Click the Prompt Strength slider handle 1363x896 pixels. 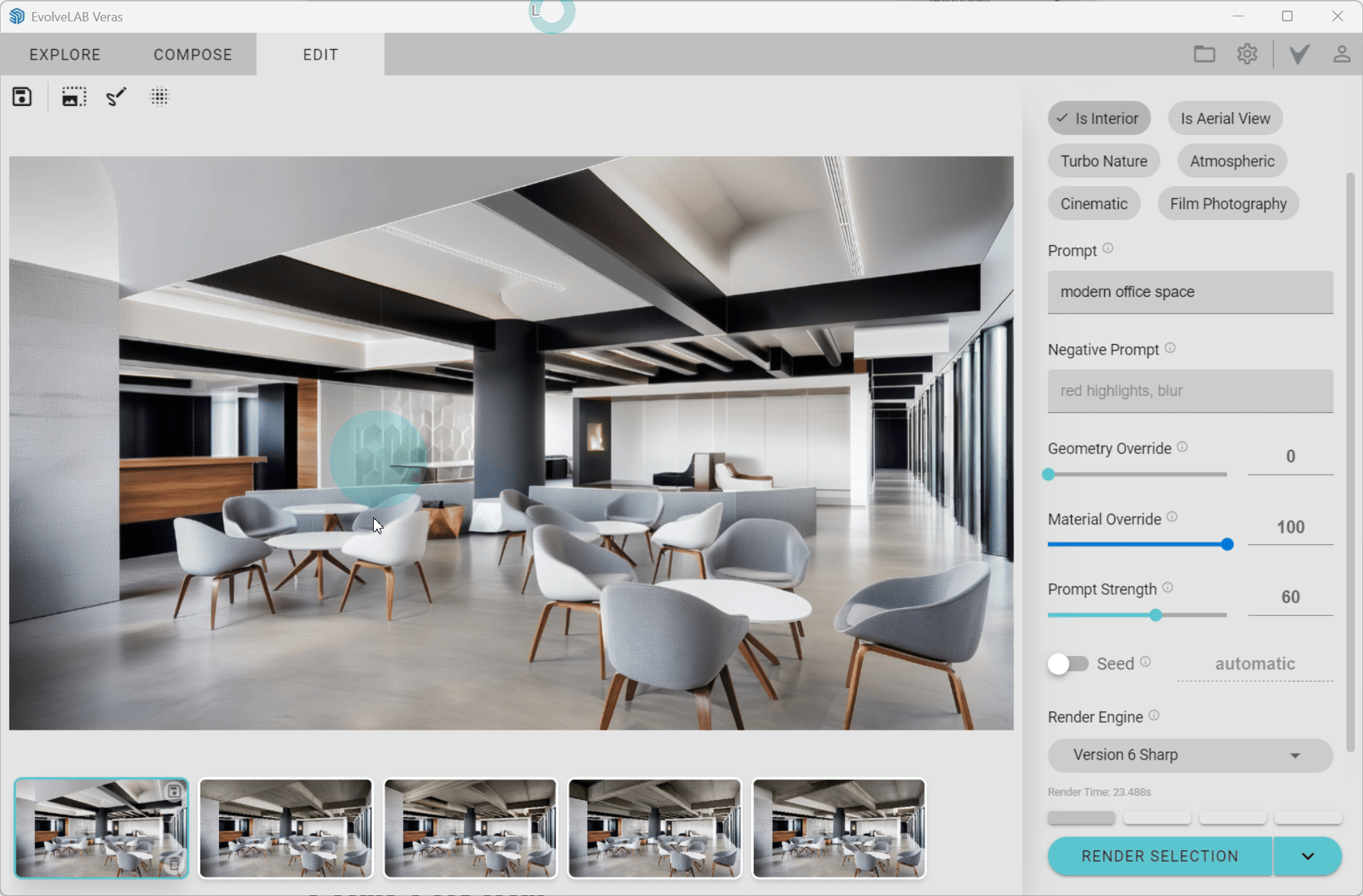(x=1156, y=615)
